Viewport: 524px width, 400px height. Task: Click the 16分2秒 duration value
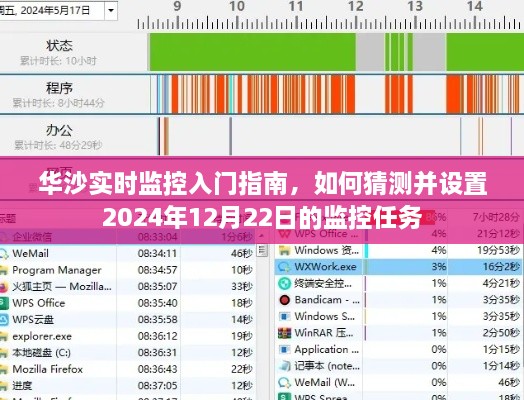click(x=501, y=267)
